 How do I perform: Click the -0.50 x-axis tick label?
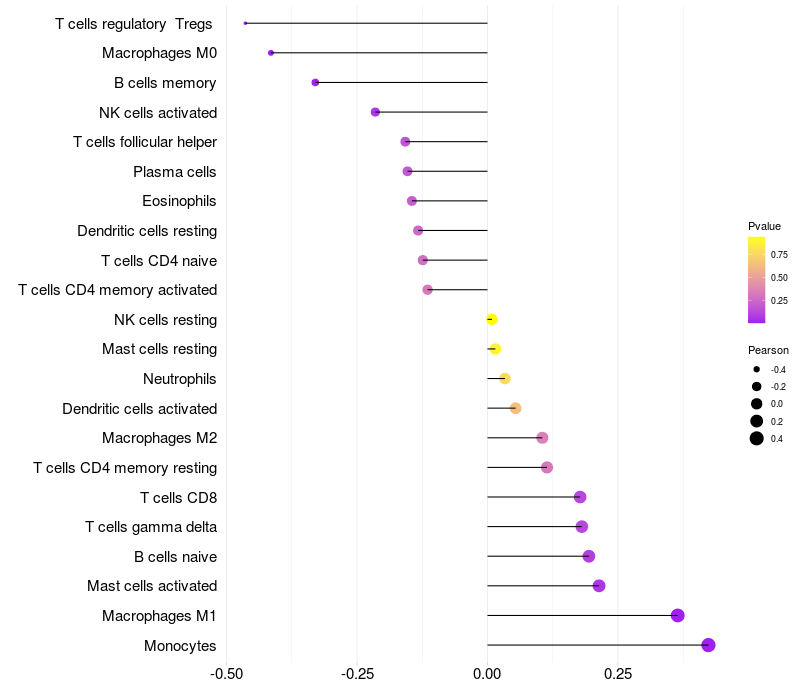click(227, 674)
